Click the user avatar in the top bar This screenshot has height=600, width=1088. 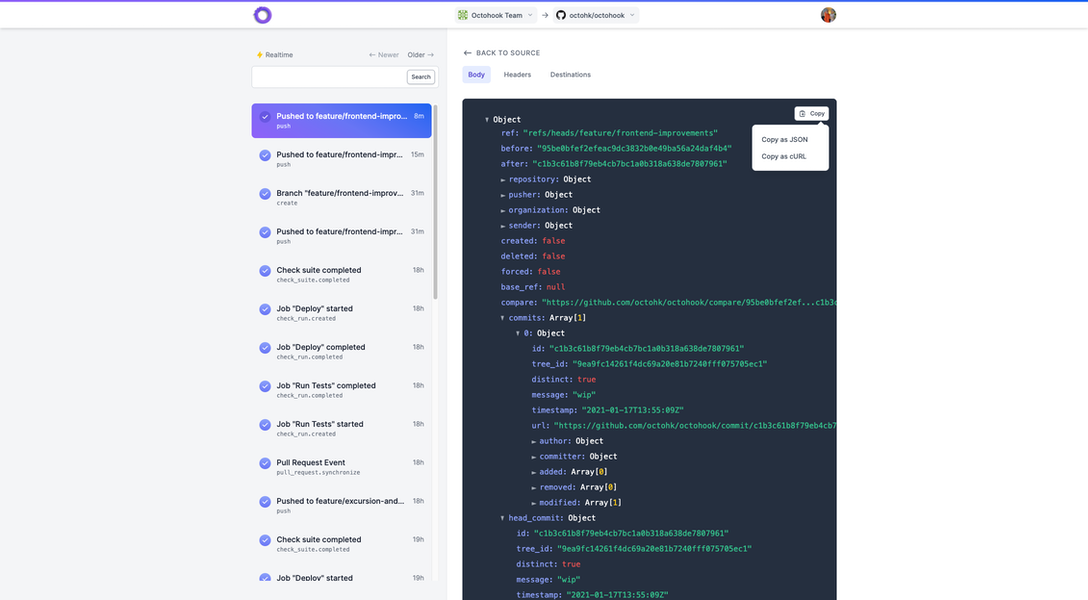827,15
